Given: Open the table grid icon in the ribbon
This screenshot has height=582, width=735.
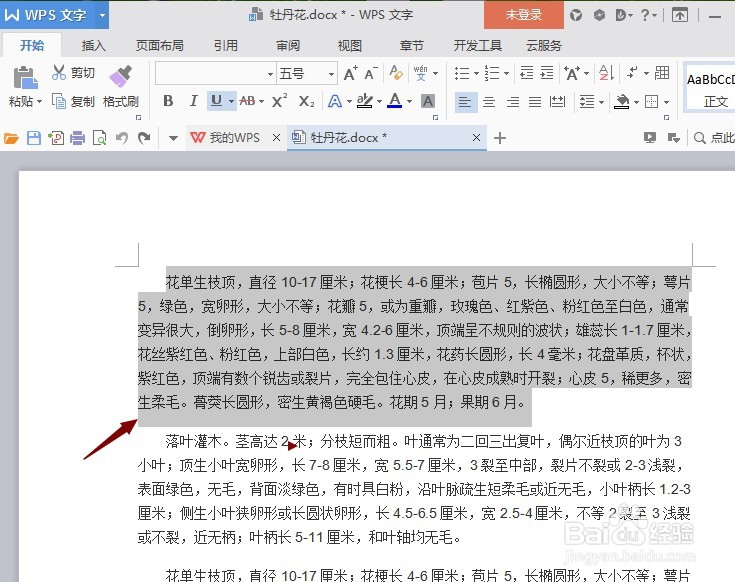Looking at the screenshot, I should pos(662,73).
